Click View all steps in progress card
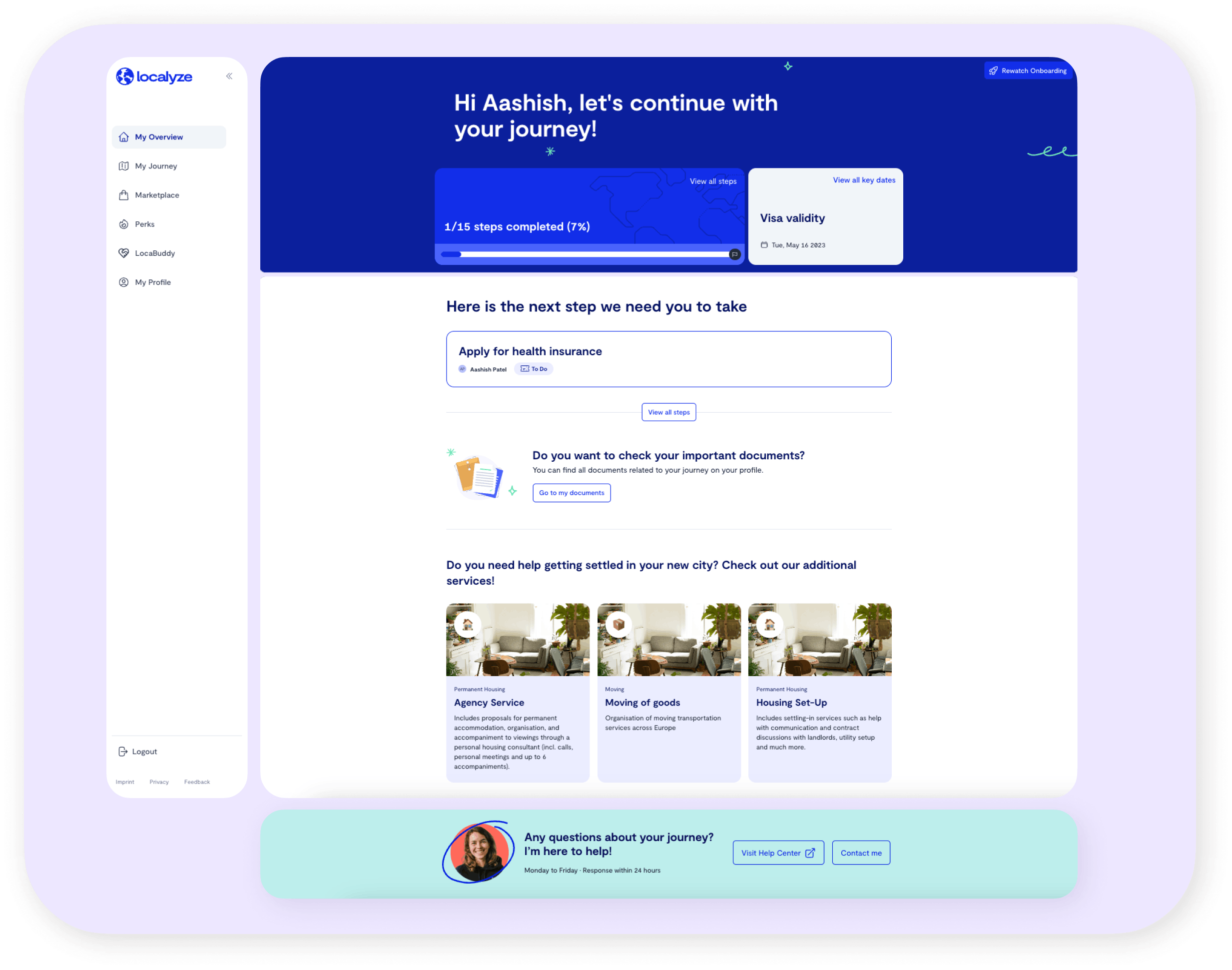This screenshot has height=970, width=1232. click(712, 181)
